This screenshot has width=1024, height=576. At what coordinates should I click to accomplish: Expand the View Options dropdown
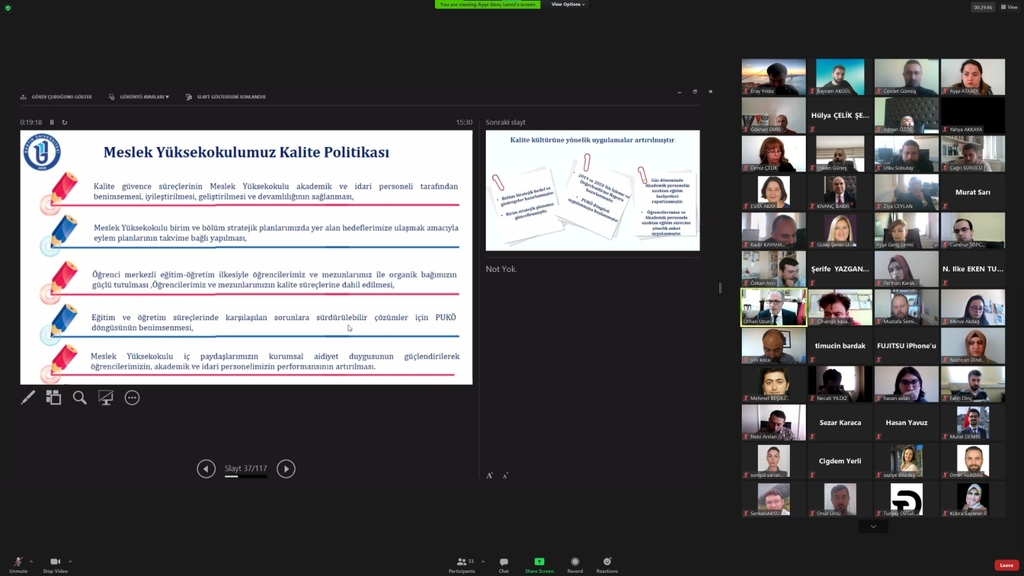568,4
